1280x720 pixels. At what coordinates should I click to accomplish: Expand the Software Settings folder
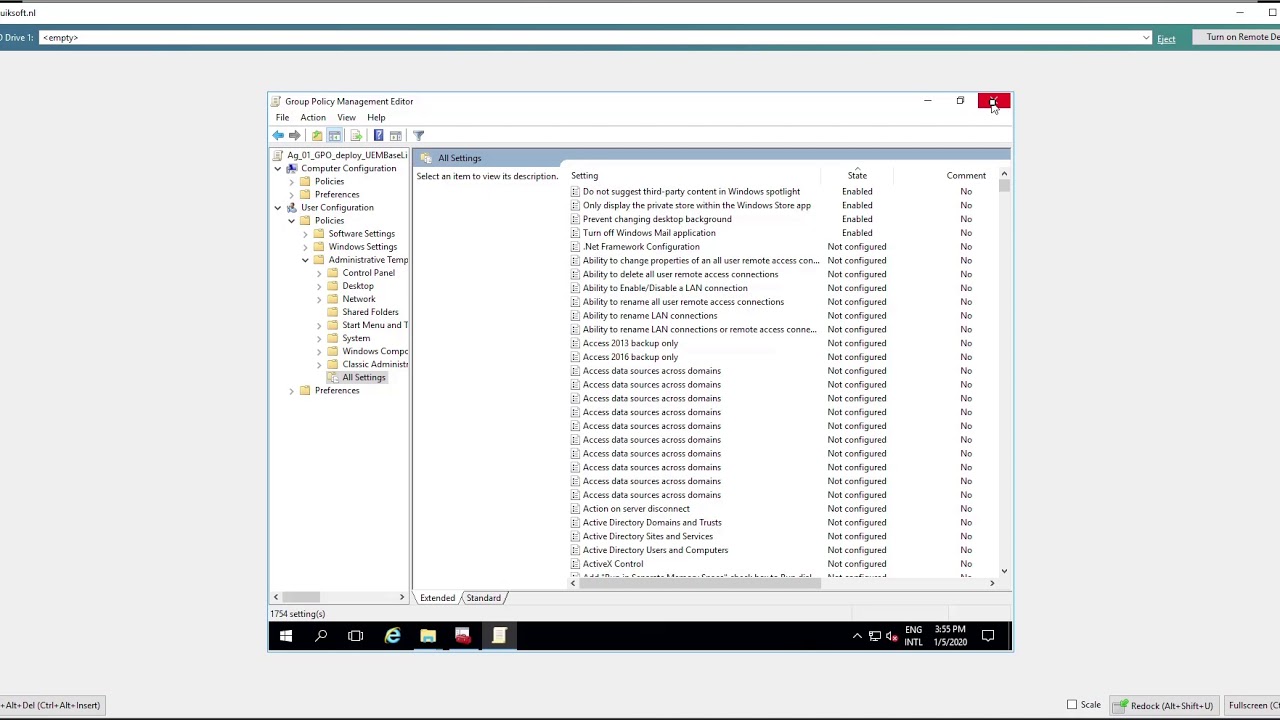(305, 234)
